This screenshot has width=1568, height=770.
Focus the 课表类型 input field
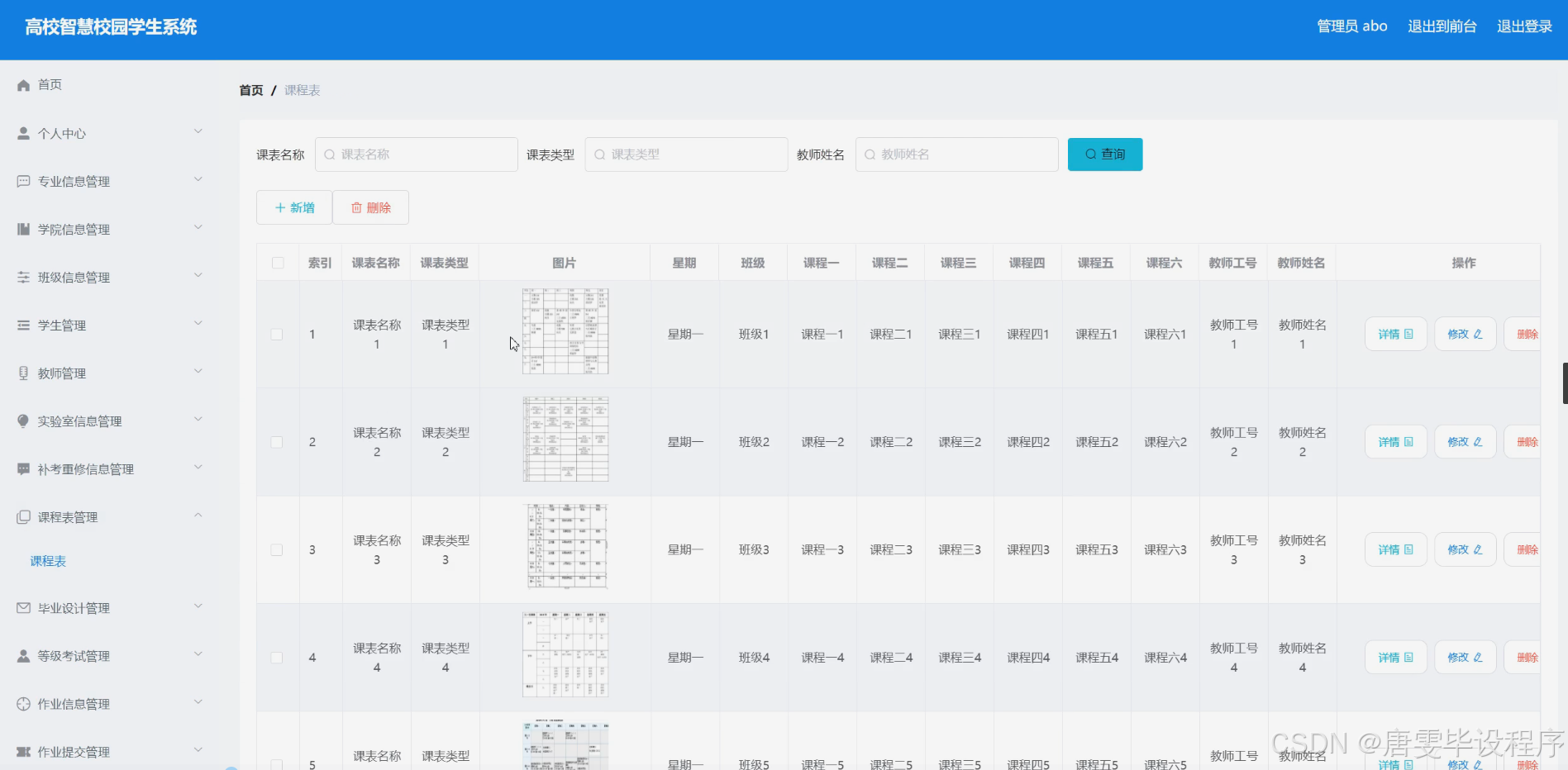(x=686, y=154)
